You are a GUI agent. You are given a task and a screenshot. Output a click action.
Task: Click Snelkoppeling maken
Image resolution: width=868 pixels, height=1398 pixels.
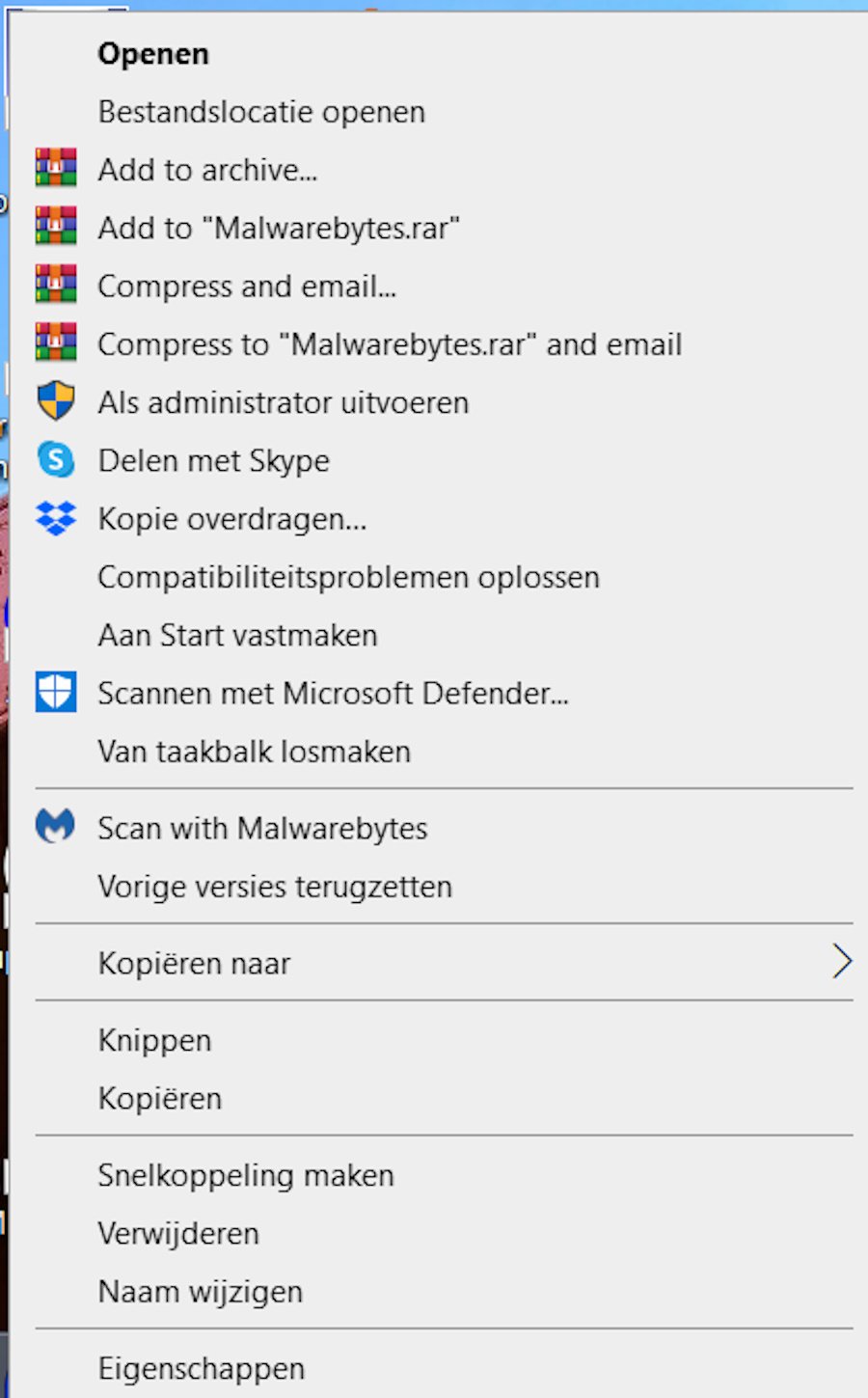[246, 1175]
